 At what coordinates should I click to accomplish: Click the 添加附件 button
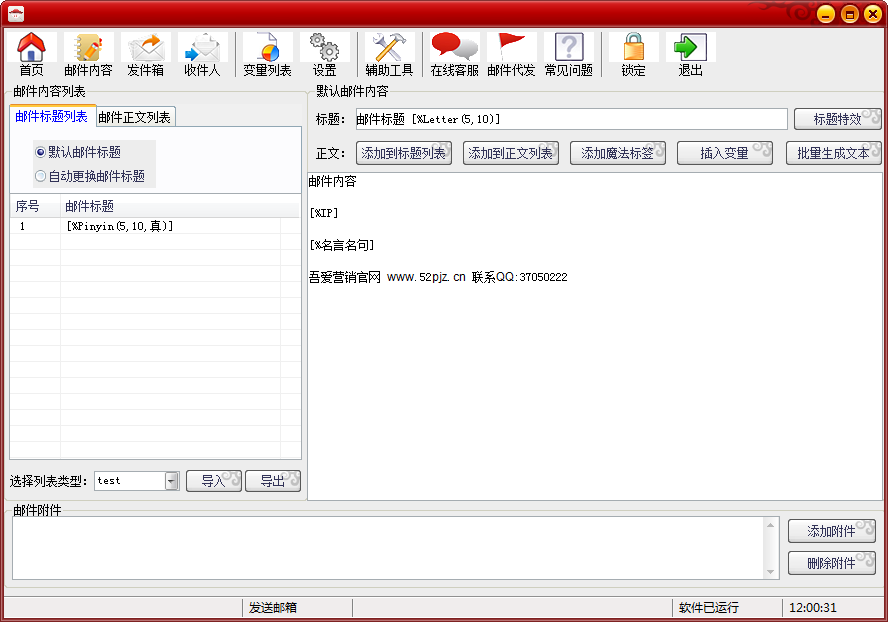[831, 531]
